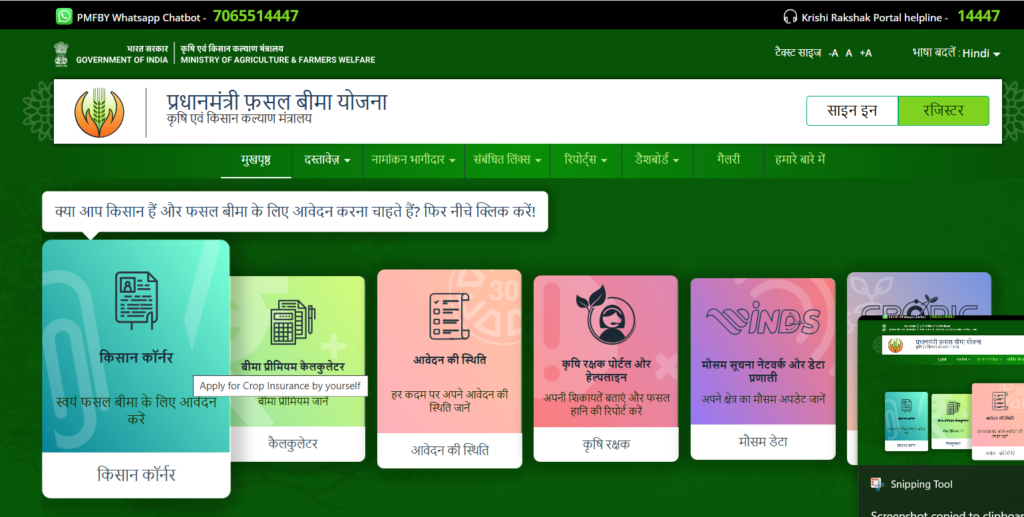Click the Kisan Corner document icon
The width and height of the screenshot is (1024, 517).
(136, 301)
